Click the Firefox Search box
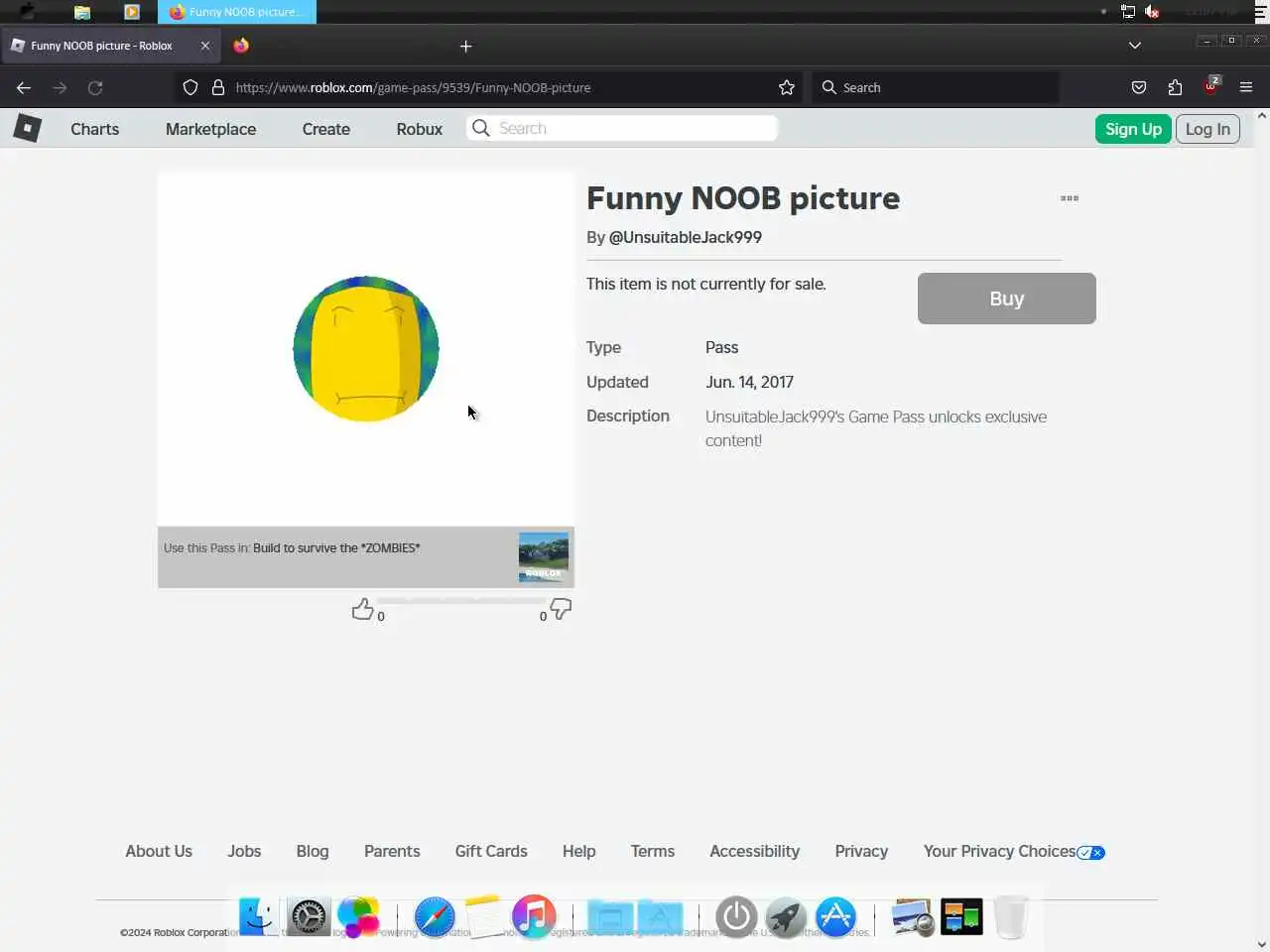Image resolution: width=1270 pixels, height=952 pixels. [935, 87]
